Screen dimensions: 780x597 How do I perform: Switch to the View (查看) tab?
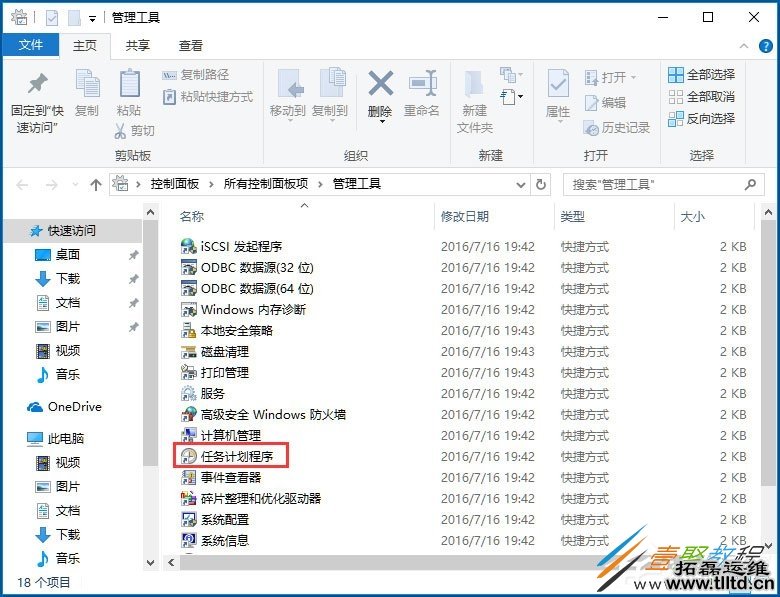[191, 46]
